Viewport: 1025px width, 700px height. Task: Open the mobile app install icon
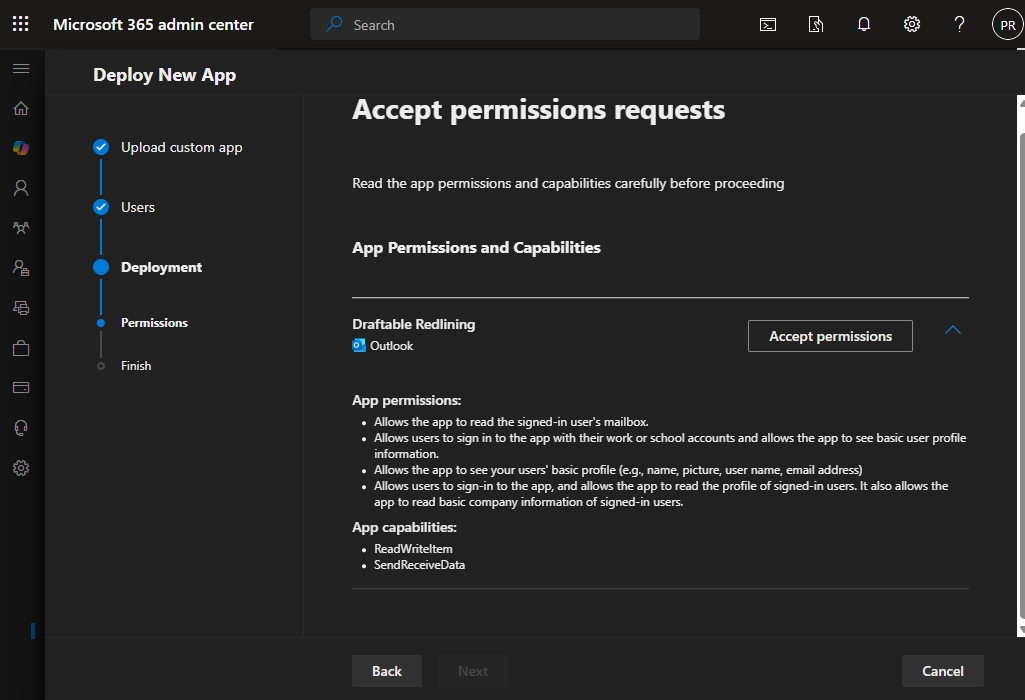click(816, 25)
